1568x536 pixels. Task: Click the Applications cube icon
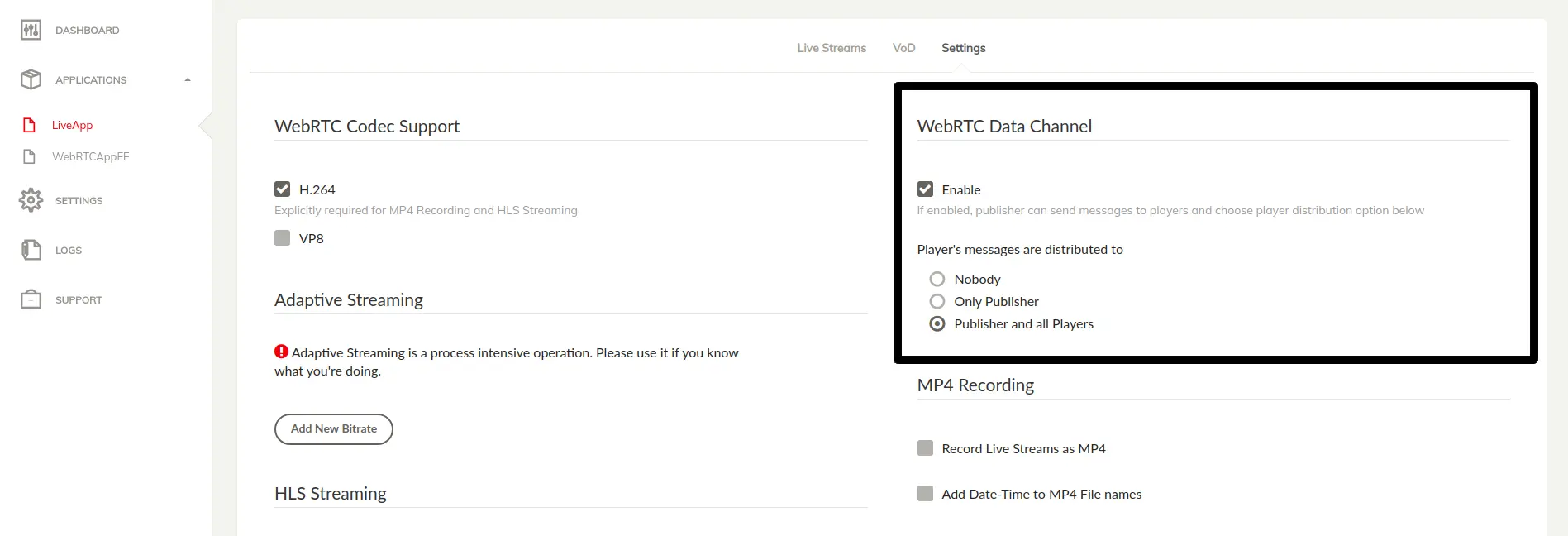(x=31, y=79)
